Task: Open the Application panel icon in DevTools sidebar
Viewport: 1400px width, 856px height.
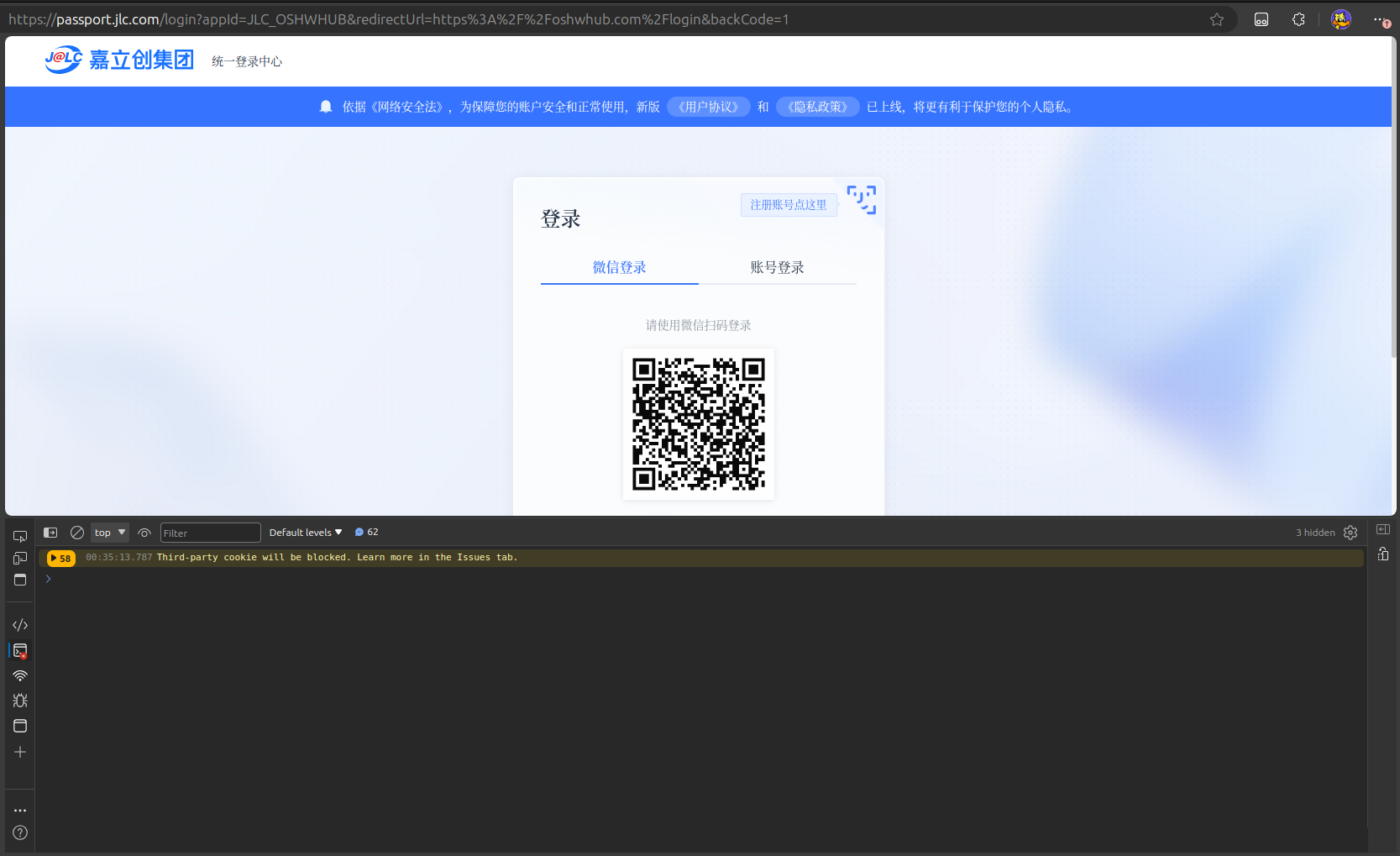Action: pos(19,726)
